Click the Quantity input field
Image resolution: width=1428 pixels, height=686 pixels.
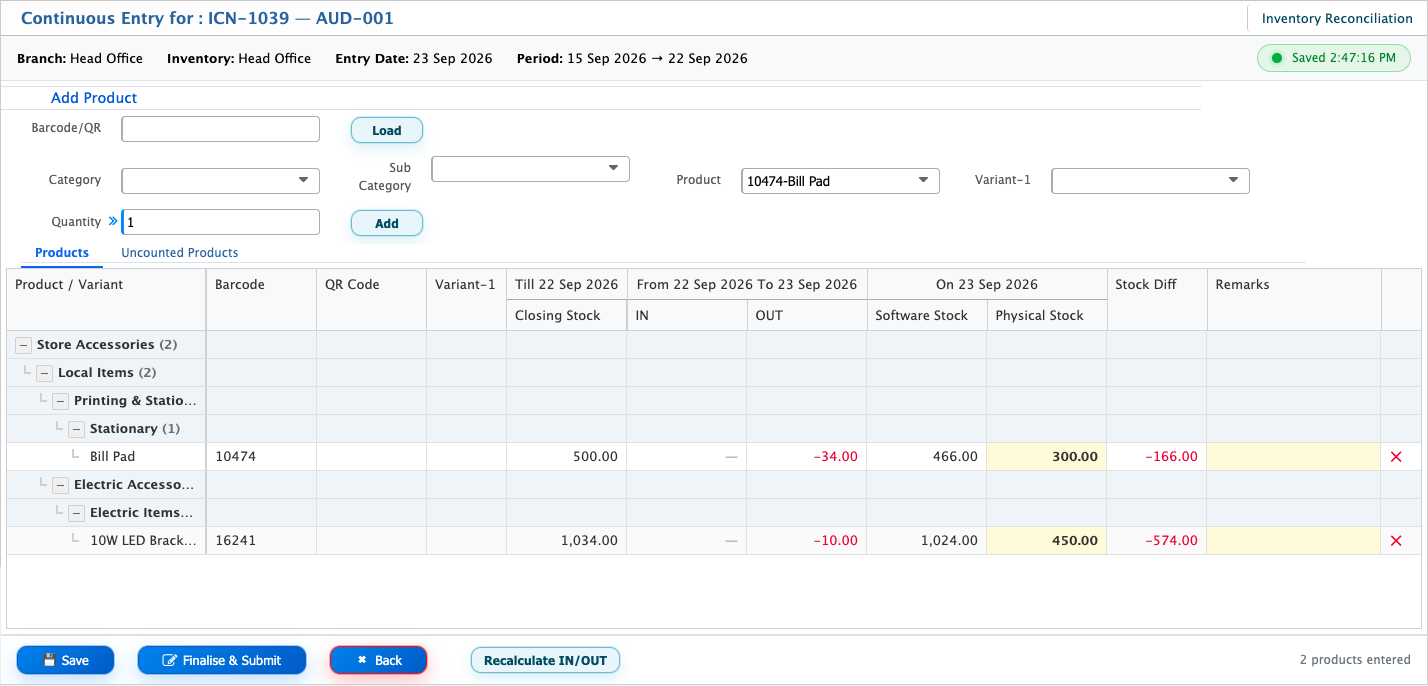coord(220,222)
